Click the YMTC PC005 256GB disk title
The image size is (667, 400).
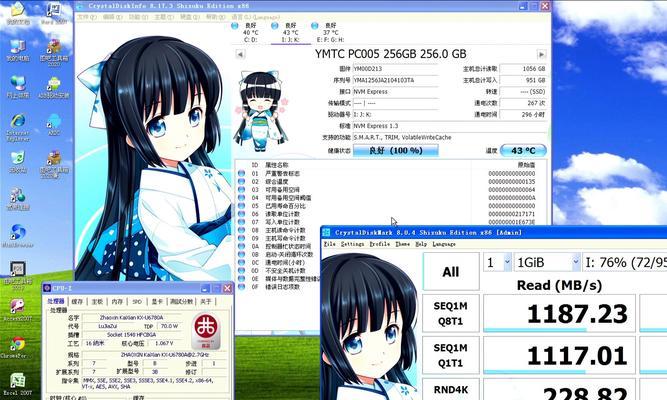pos(391,54)
